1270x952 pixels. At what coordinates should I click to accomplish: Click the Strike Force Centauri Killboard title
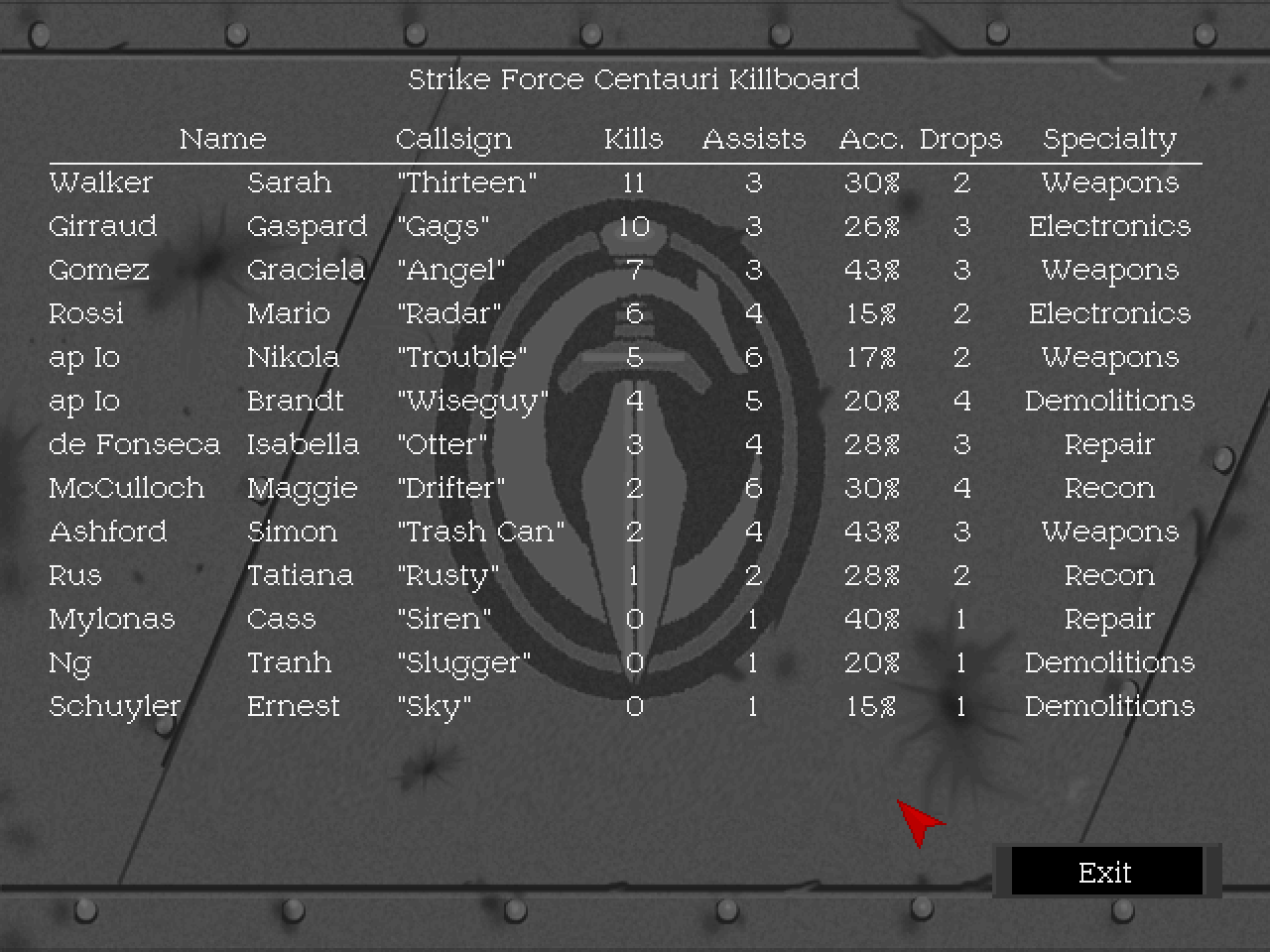point(633,79)
